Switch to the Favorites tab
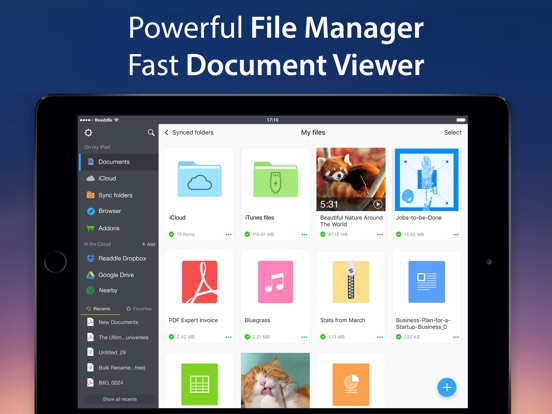Image resolution: width=552 pixels, height=414 pixels. pos(139,309)
